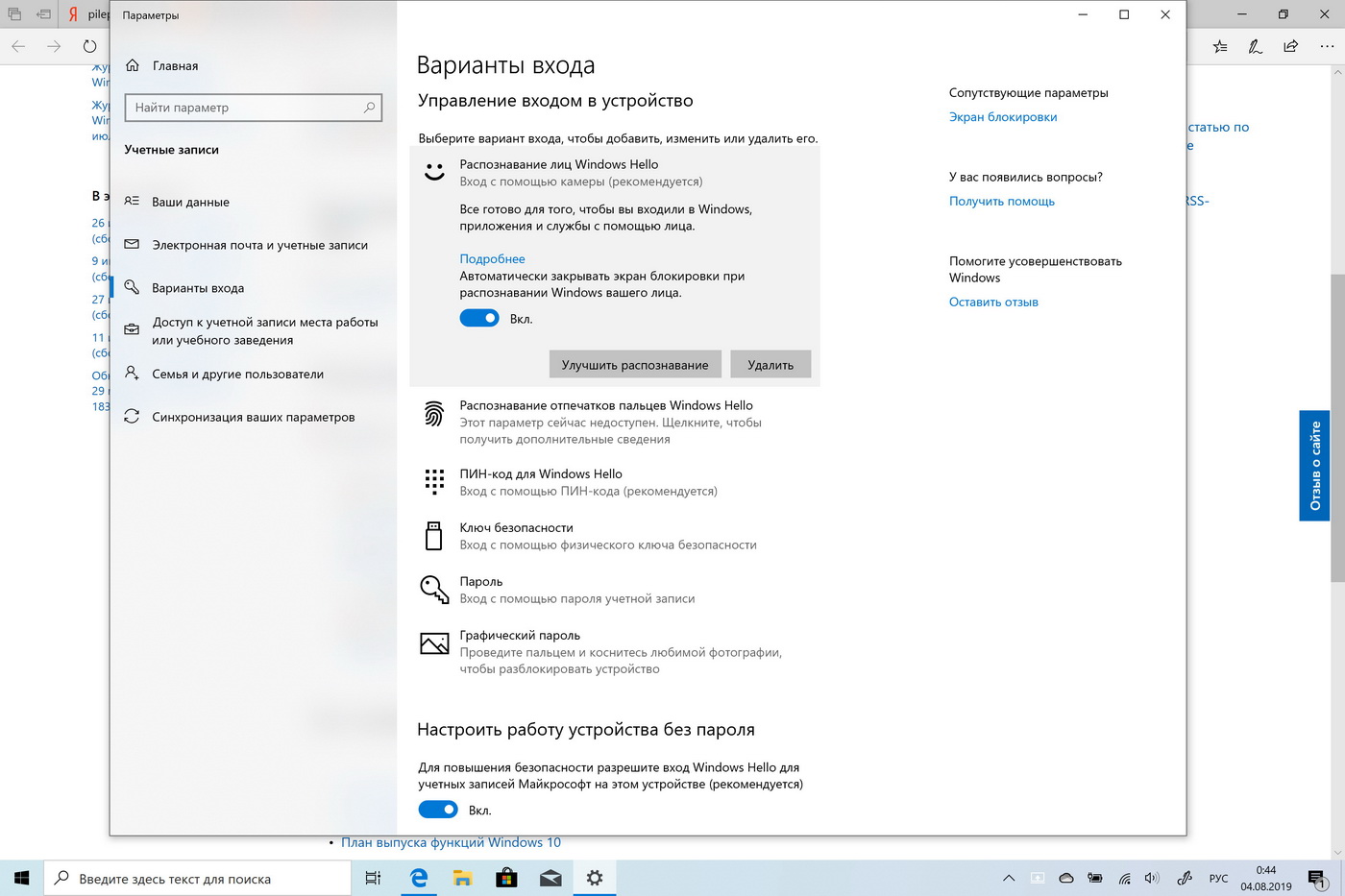Viewport: 1345px width, 896px height.
Task: Open Windows Hello face recognition option
Action: coord(615,173)
